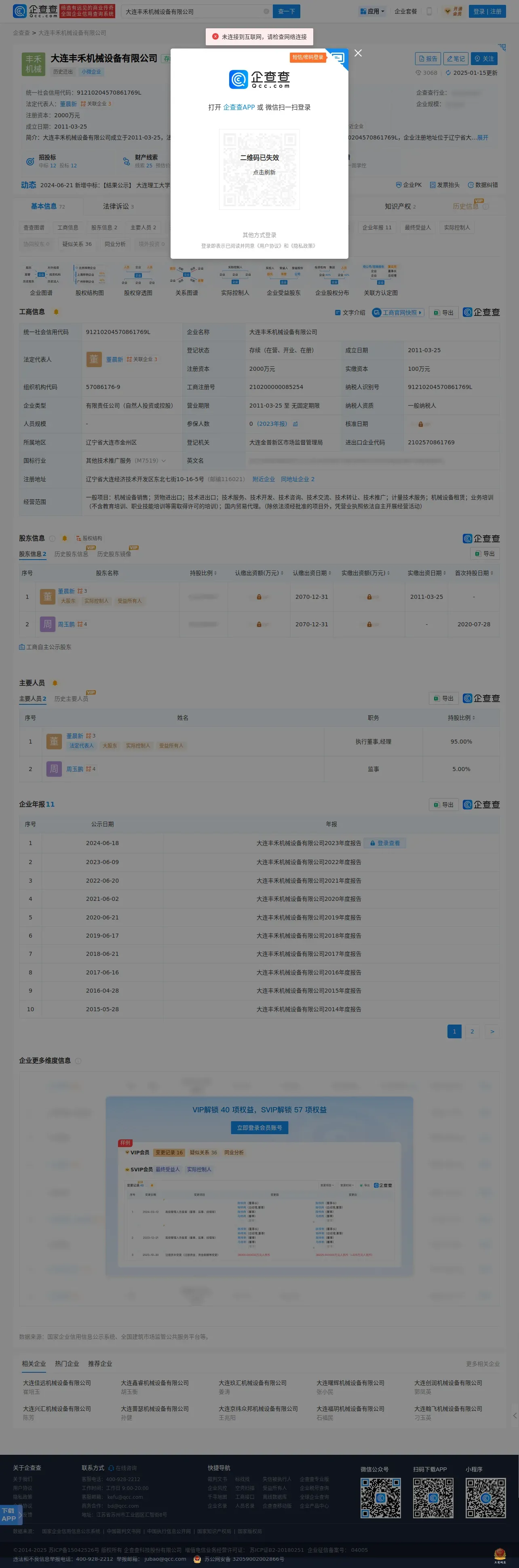Open 股权结构图 diagram thumbnail
Screen dimensions: 519x1568
(x=89, y=279)
